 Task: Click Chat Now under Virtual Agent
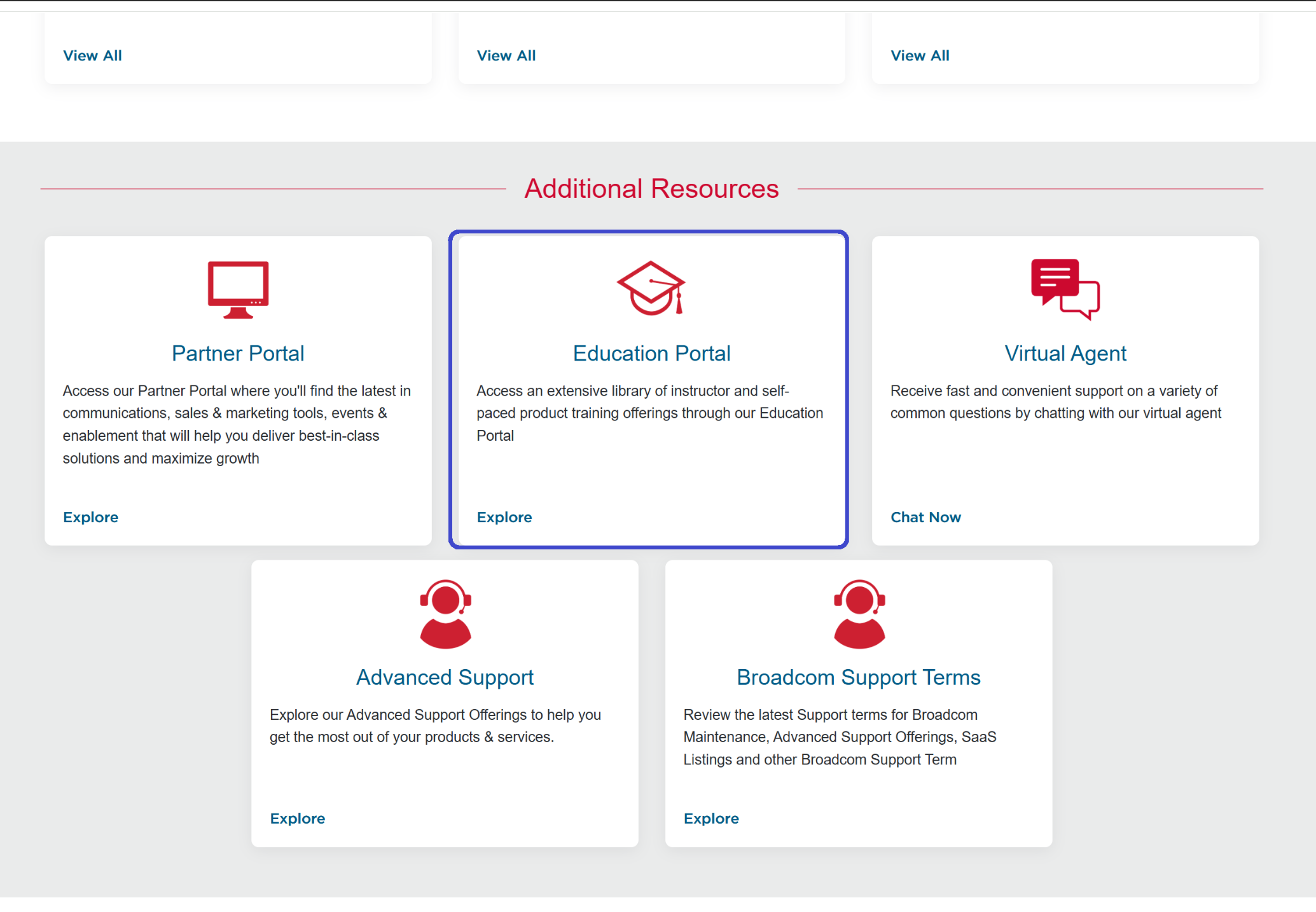click(925, 517)
